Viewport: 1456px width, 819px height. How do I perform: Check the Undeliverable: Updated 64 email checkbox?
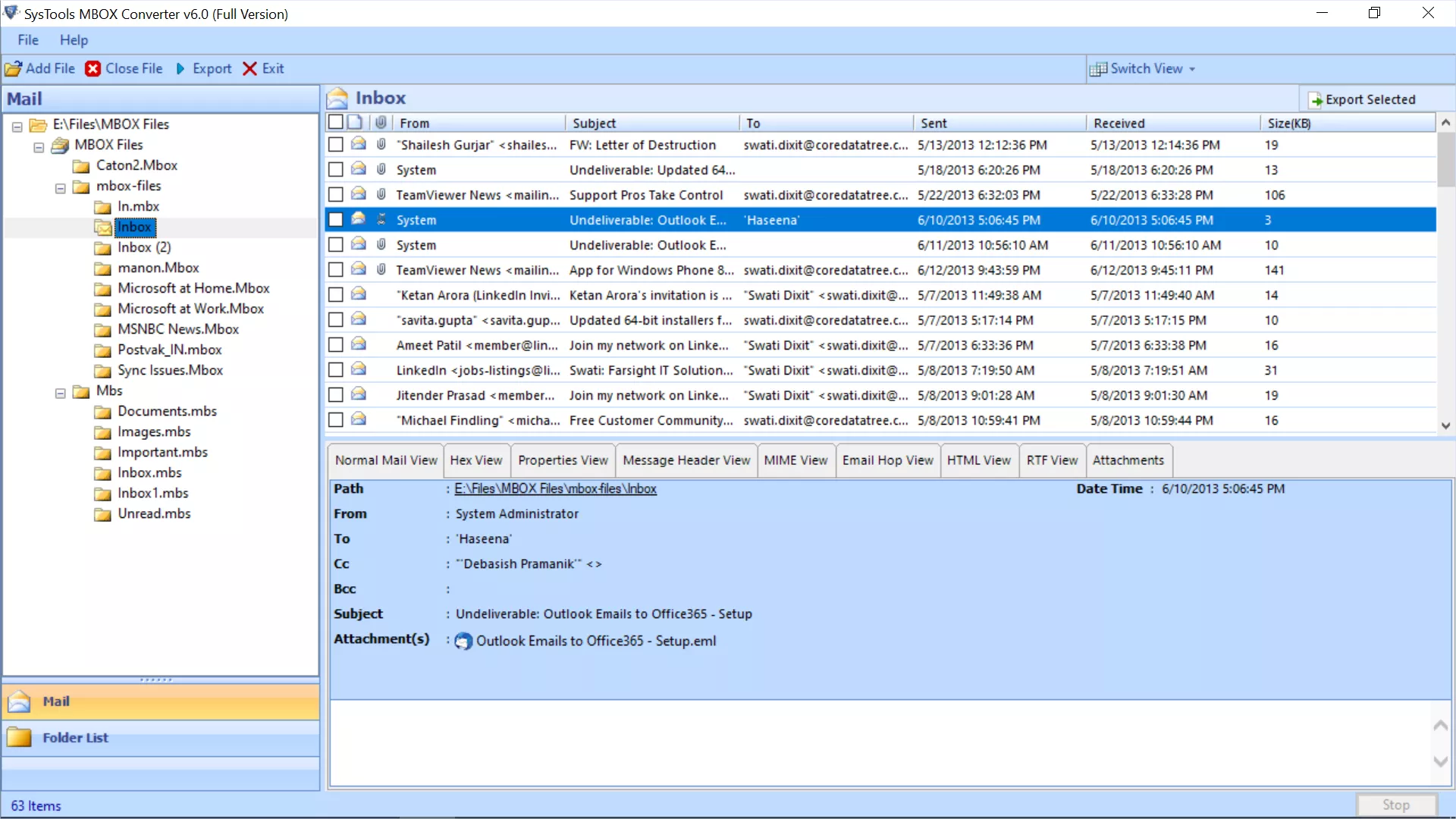tap(335, 169)
